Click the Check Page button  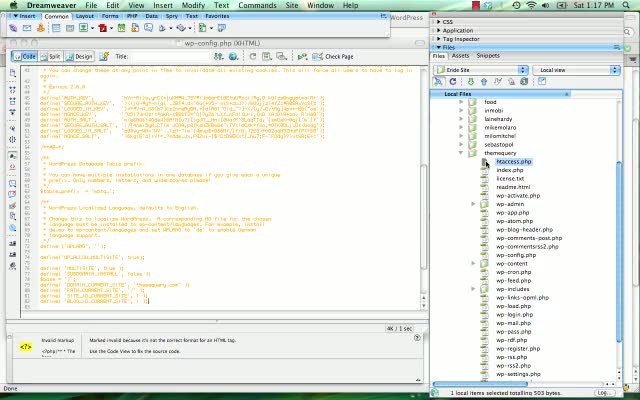pyautogui.click(x=333, y=57)
